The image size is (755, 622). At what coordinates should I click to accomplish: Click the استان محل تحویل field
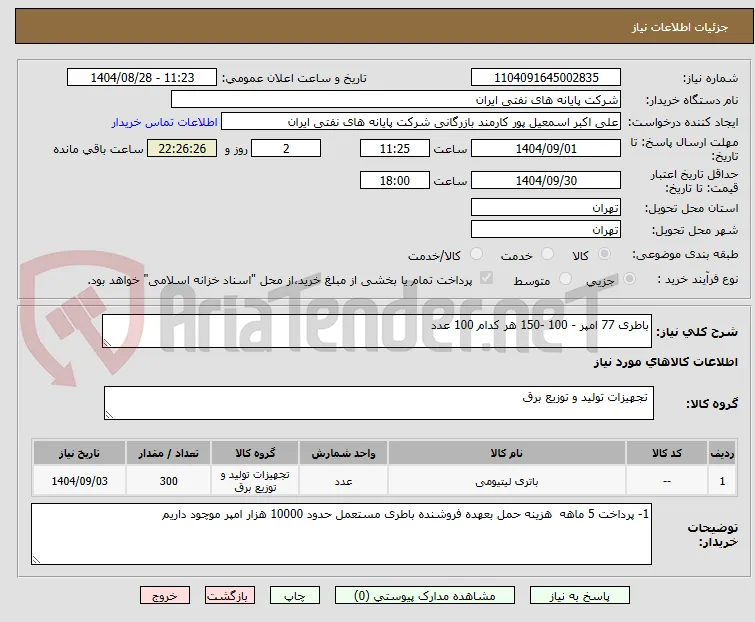click(x=546, y=207)
